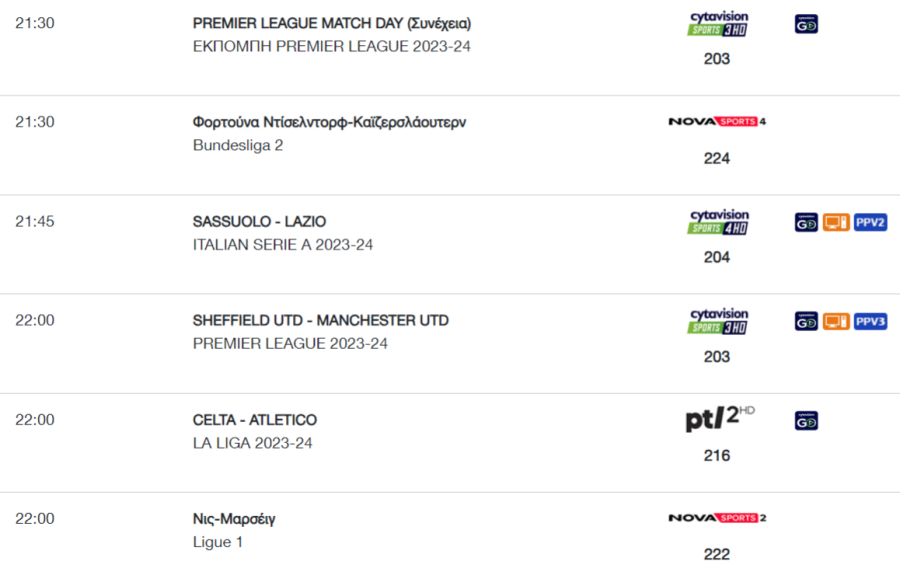Select Φορτούνα Ντίσελντορφ-Καϊζερσλάουτερν match
This screenshot has width=900, height=572.
(x=329, y=122)
